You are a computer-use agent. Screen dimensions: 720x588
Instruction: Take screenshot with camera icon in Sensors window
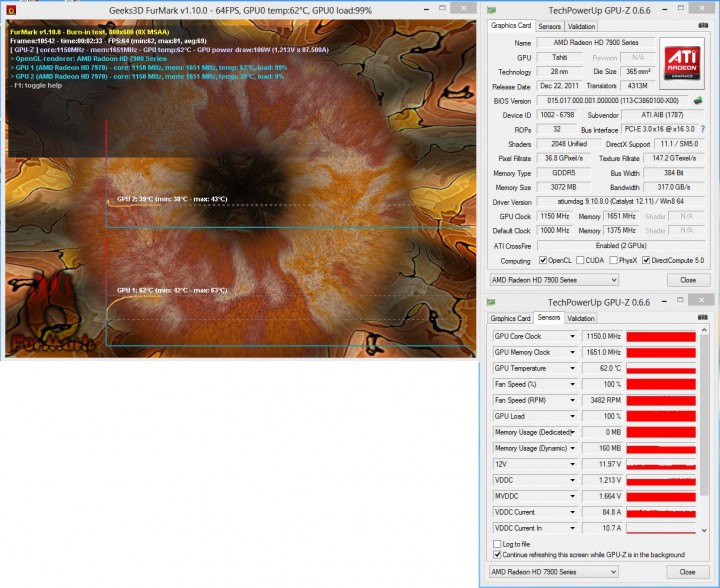click(702, 317)
